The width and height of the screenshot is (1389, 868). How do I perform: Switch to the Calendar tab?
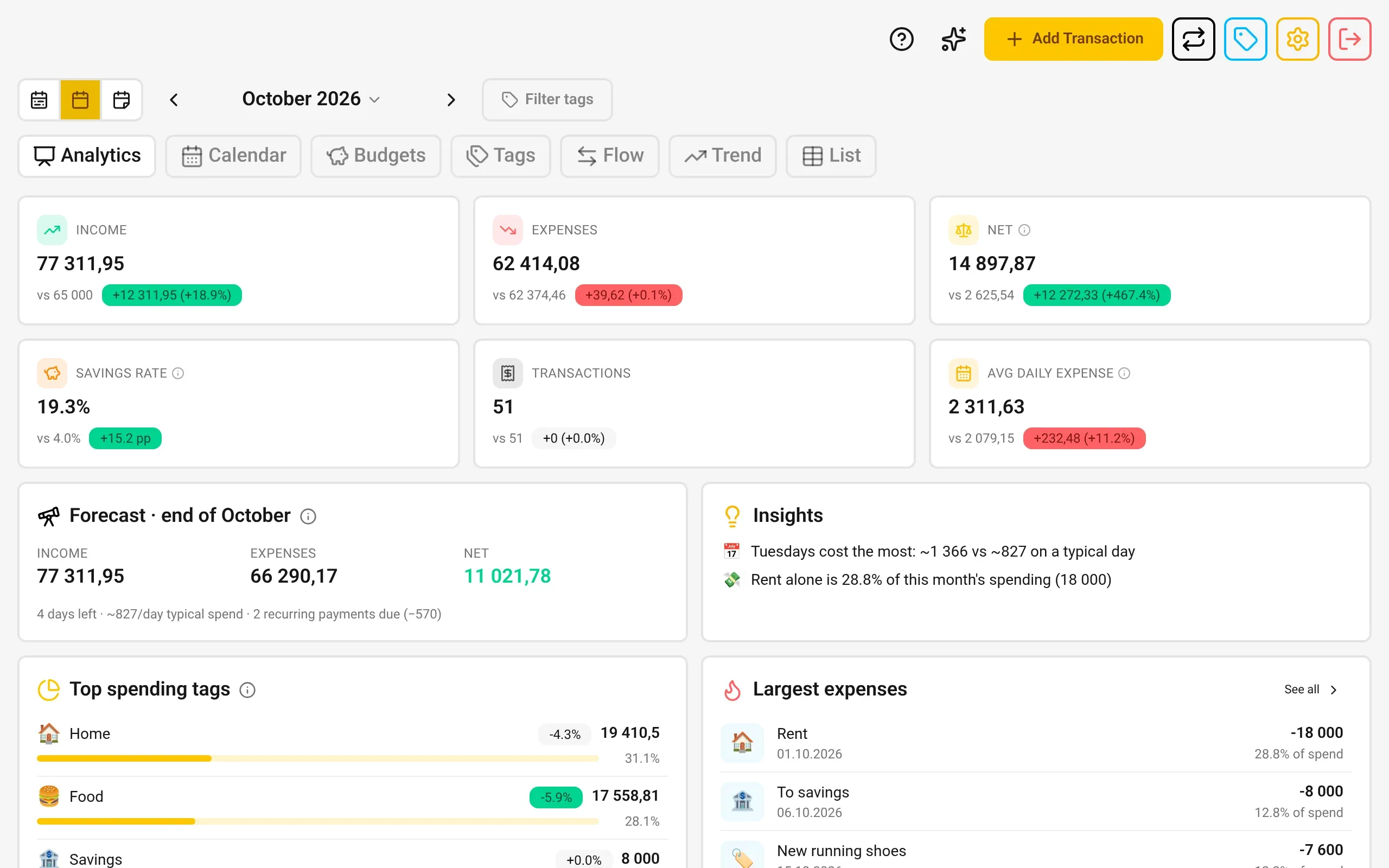pos(233,156)
